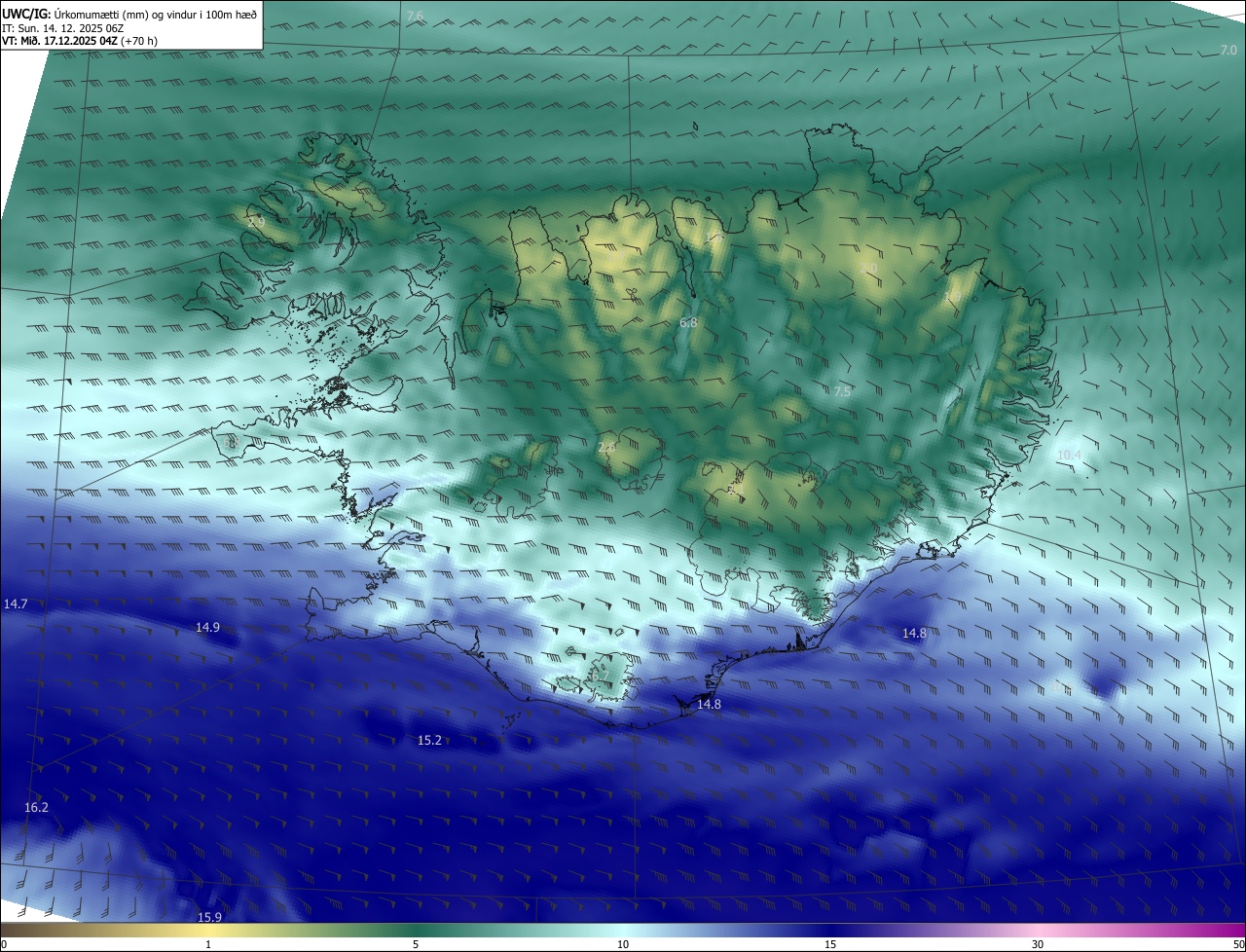Click the 2.6 value label on the map
The width and height of the screenshot is (1246, 952).
pyautogui.click(x=606, y=448)
